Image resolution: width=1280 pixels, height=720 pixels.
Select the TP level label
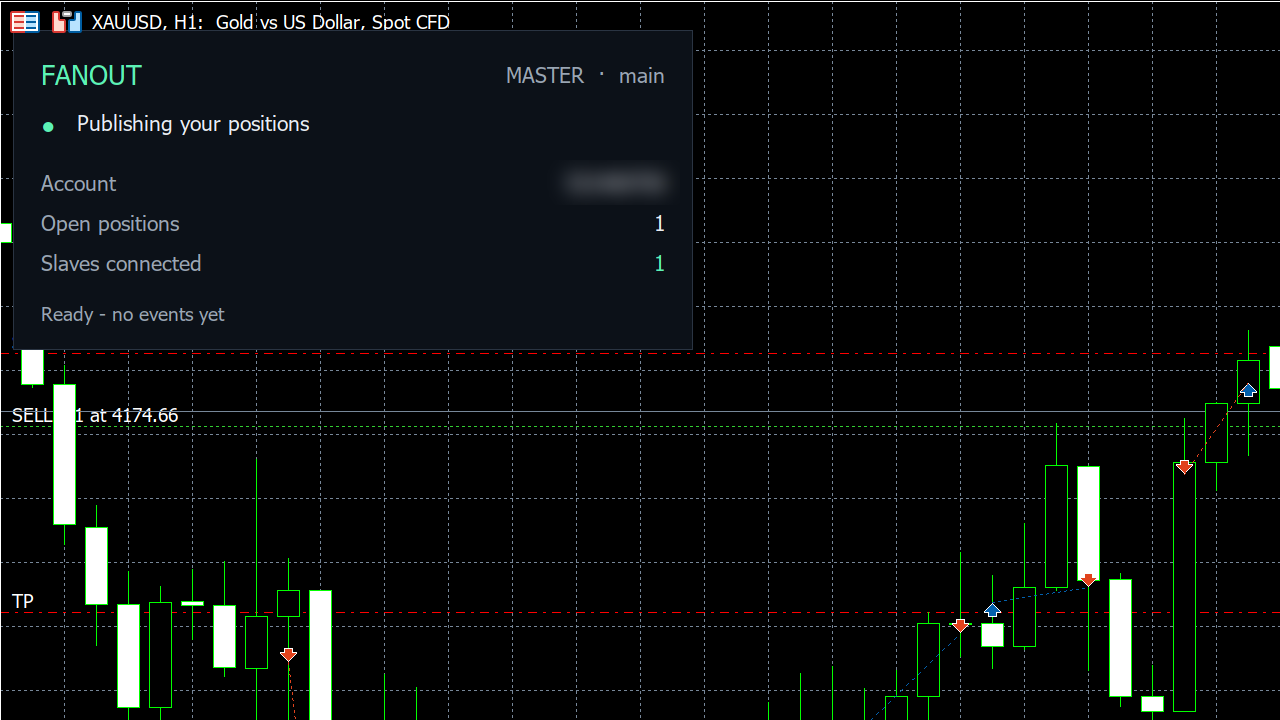(22, 601)
